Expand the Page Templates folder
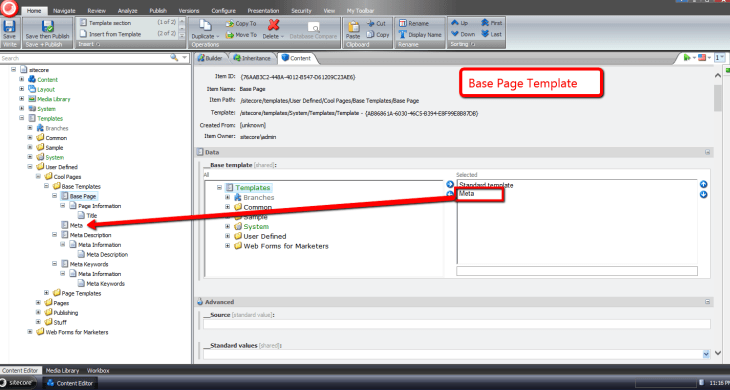 click(47, 293)
